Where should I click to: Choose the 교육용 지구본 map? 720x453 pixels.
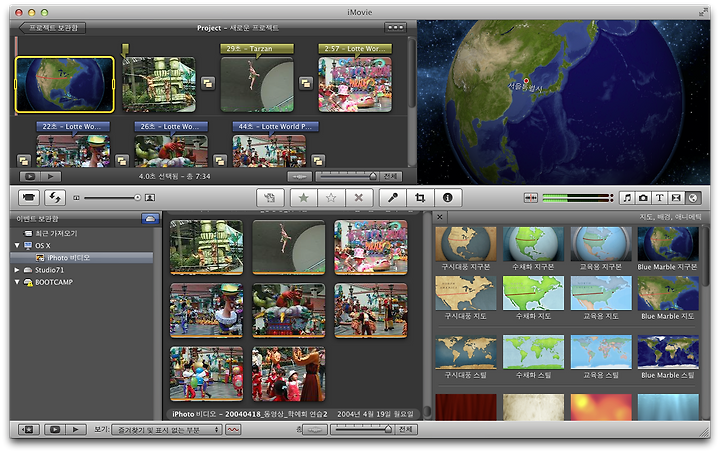point(601,244)
